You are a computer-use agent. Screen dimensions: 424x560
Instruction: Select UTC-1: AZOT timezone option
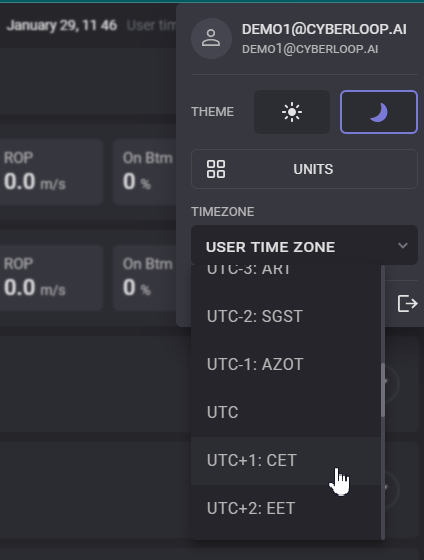click(x=286, y=364)
